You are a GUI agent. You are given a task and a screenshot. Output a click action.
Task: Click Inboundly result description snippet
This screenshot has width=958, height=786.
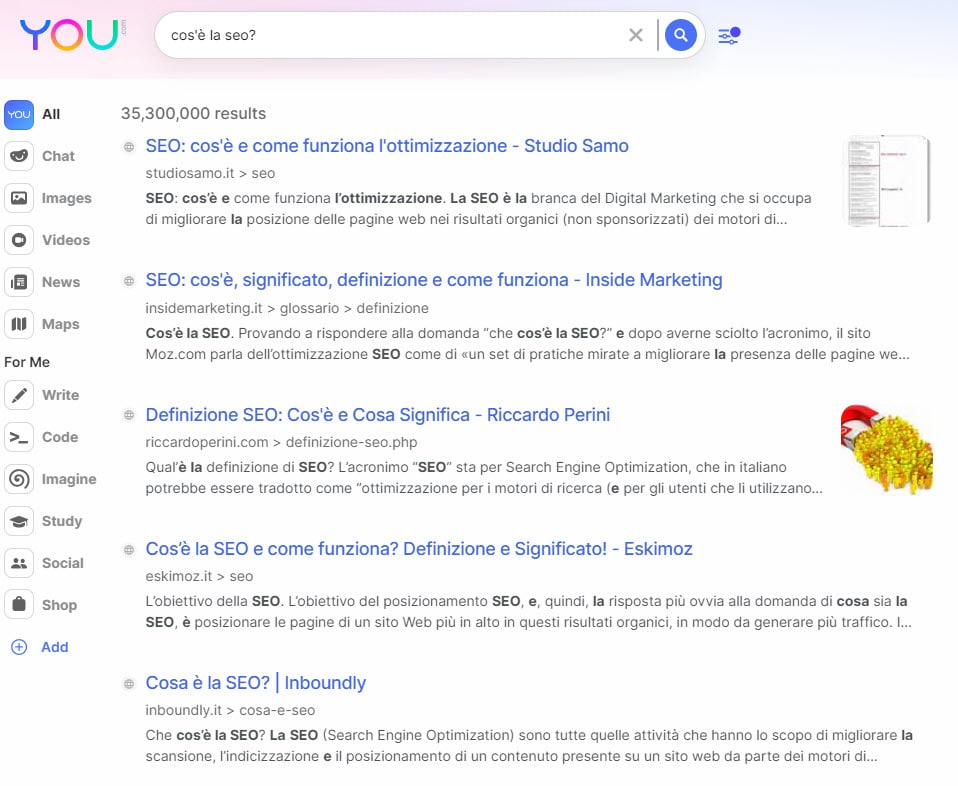pos(529,746)
